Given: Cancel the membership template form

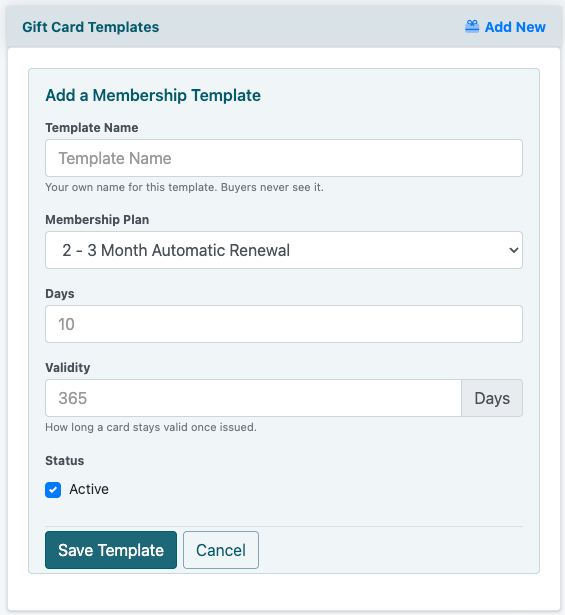Looking at the screenshot, I should pyautogui.click(x=221, y=550).
